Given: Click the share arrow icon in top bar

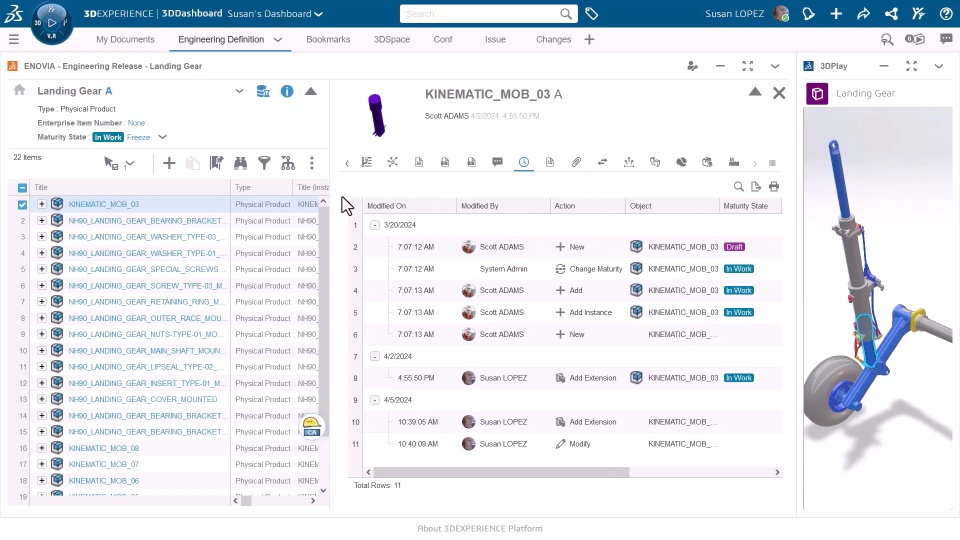Looking at the screenshot, I should coord(863,13).
